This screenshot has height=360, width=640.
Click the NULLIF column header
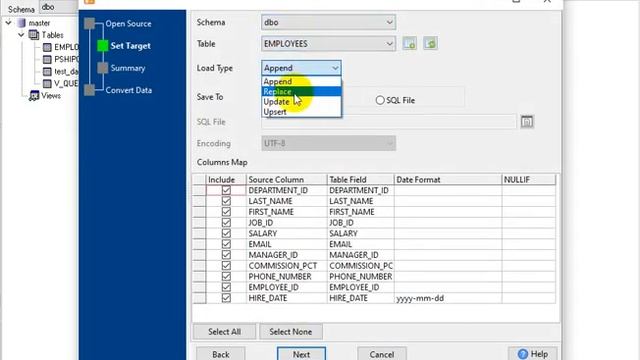[528, 180]
